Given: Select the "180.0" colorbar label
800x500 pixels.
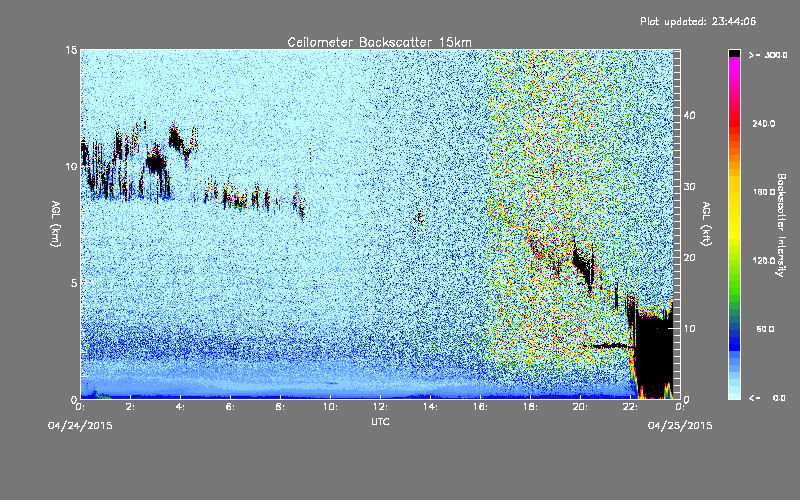Looking at the screenshot, I should (x=764, y=192).
